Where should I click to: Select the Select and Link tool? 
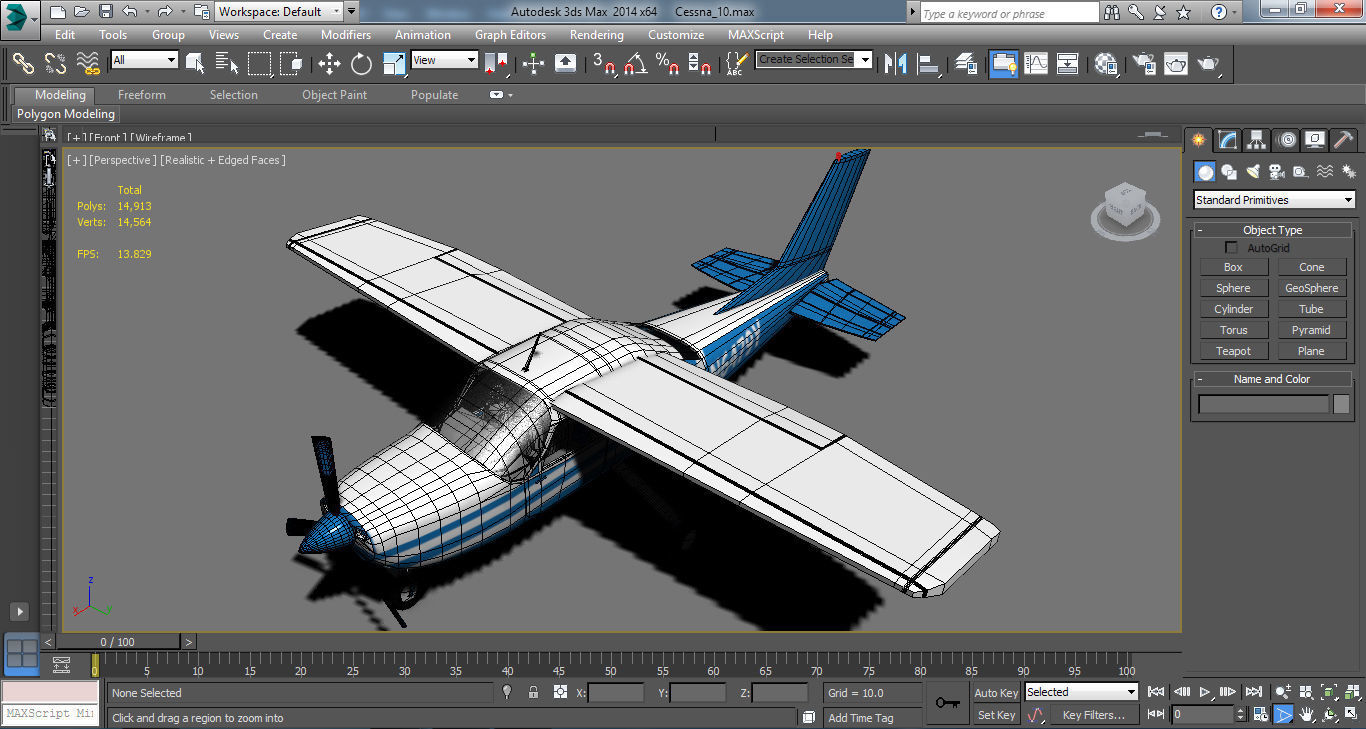(x=23, y=64)
